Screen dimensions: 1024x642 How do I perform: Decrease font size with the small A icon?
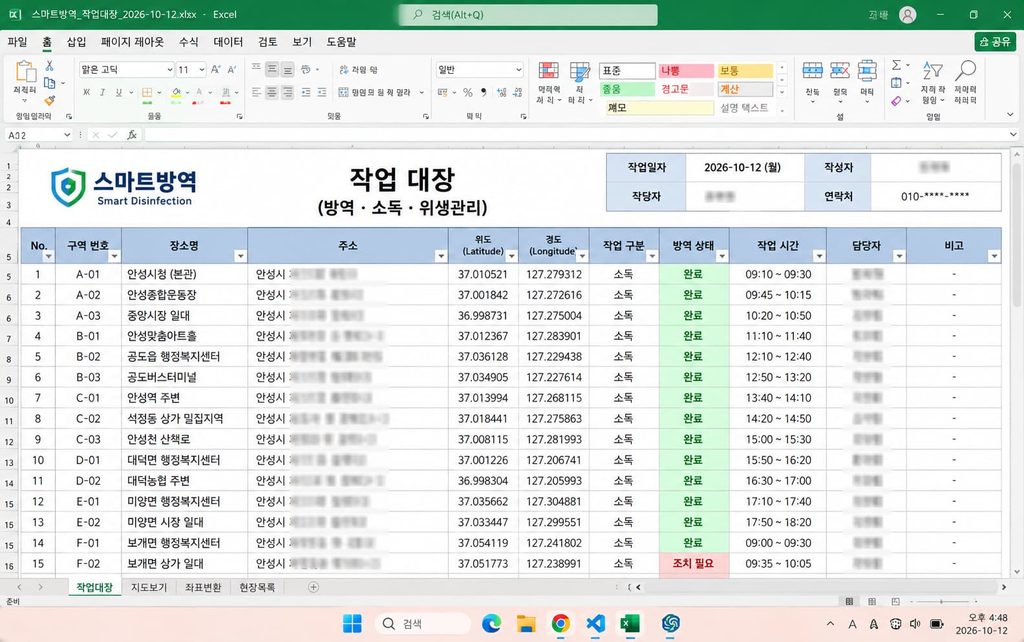(x=231, y=69)
